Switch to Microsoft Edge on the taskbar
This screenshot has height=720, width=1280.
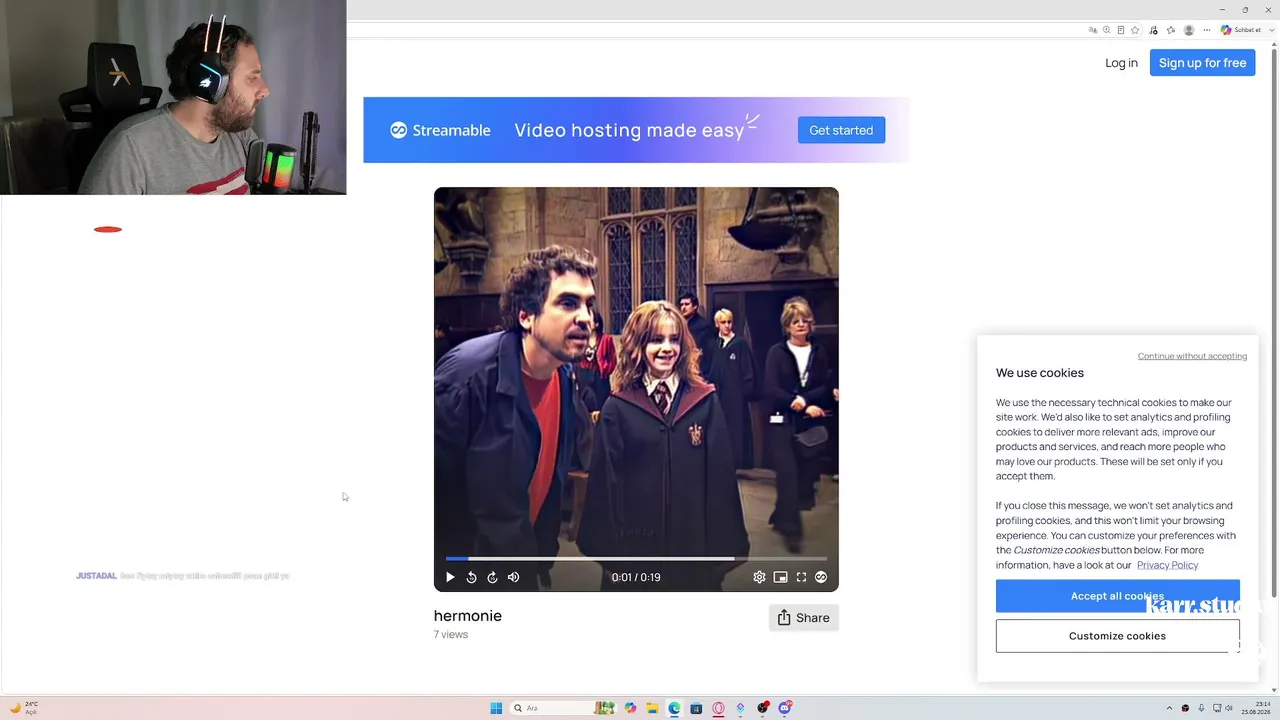[674, 708]
